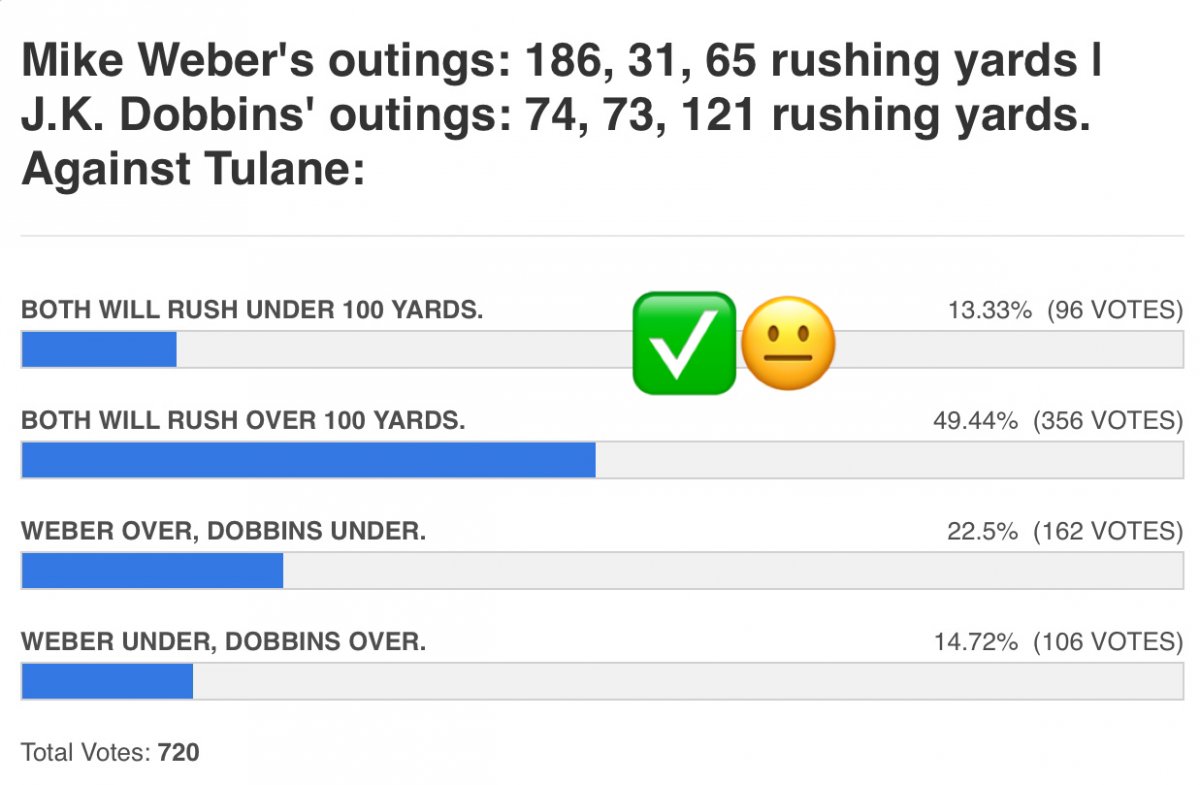Click the green checkmark emoji
Image resolution: width=1200 pixels, height=785 pixels.
click(x=684, y=343)
